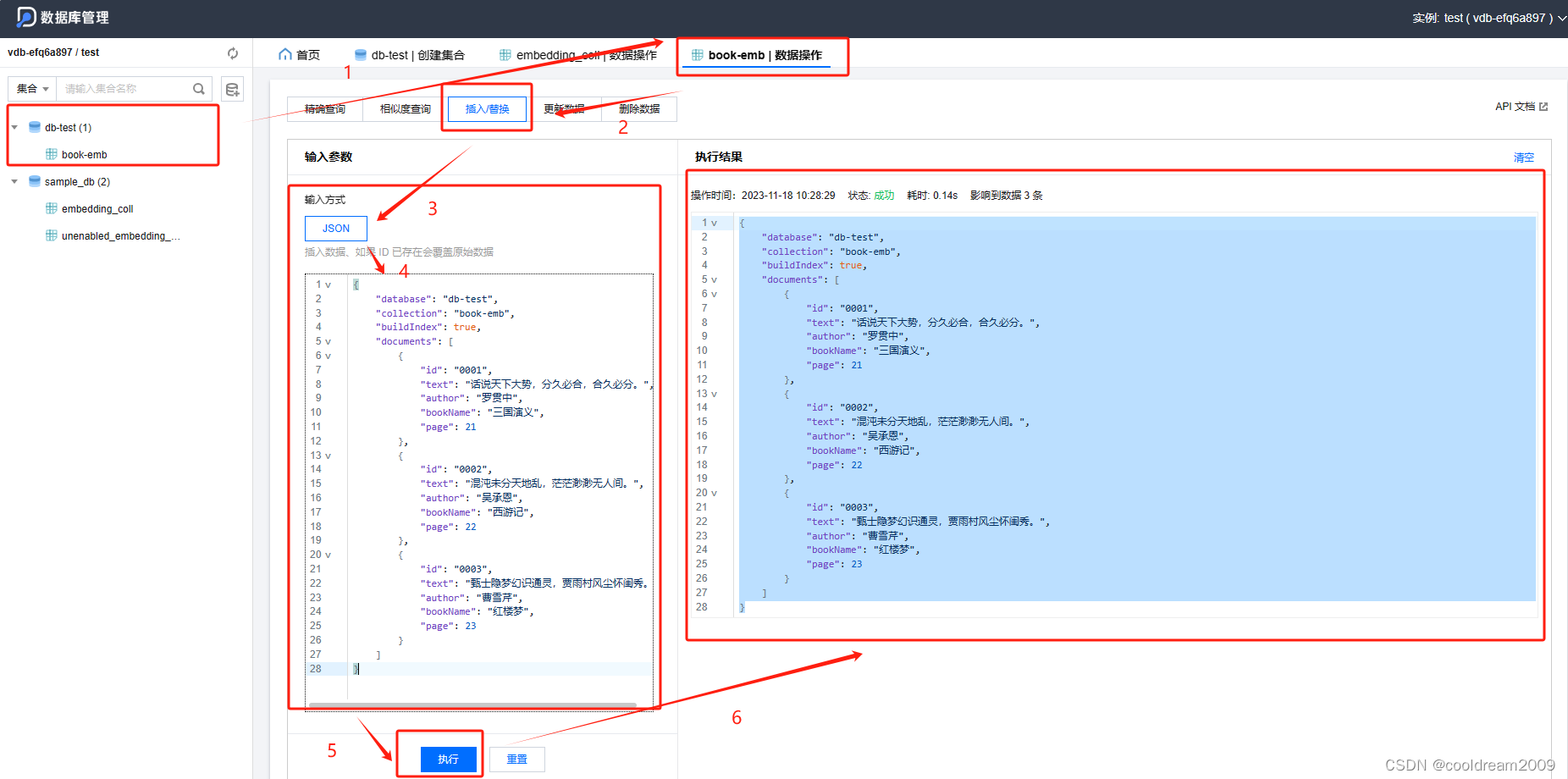Select the 插入/替换 operation tab
This screenshot has width=1568, height=779.
[488, 108]
